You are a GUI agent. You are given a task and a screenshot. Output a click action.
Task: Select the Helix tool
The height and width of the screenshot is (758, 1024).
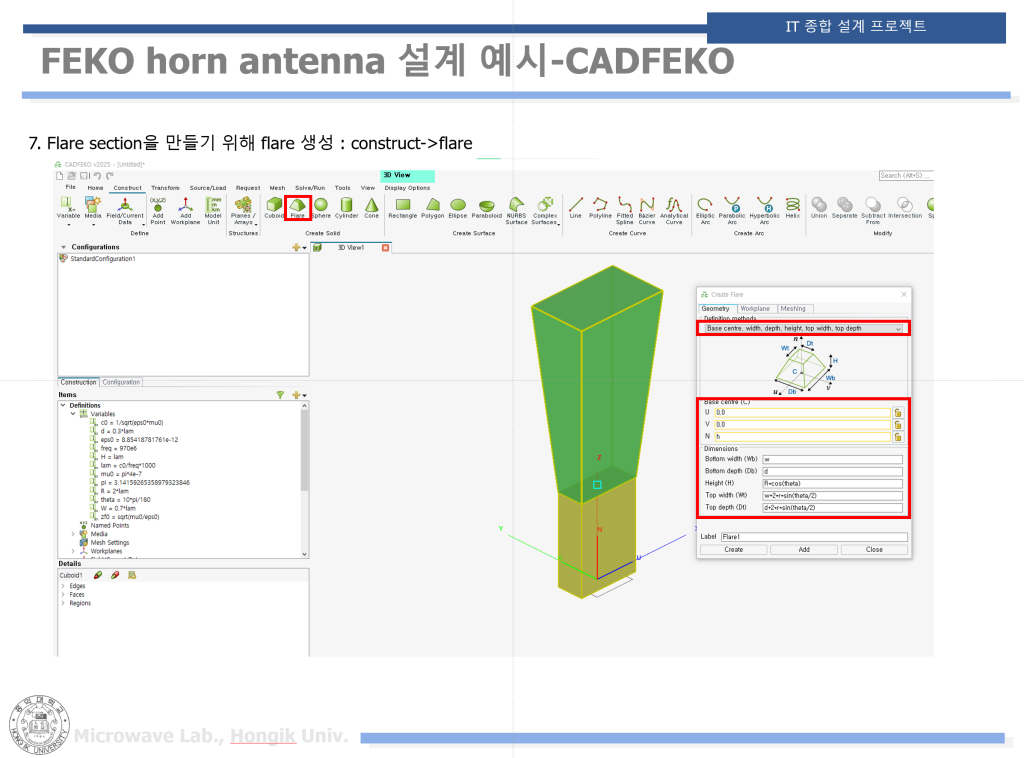[x=793, y=208]
